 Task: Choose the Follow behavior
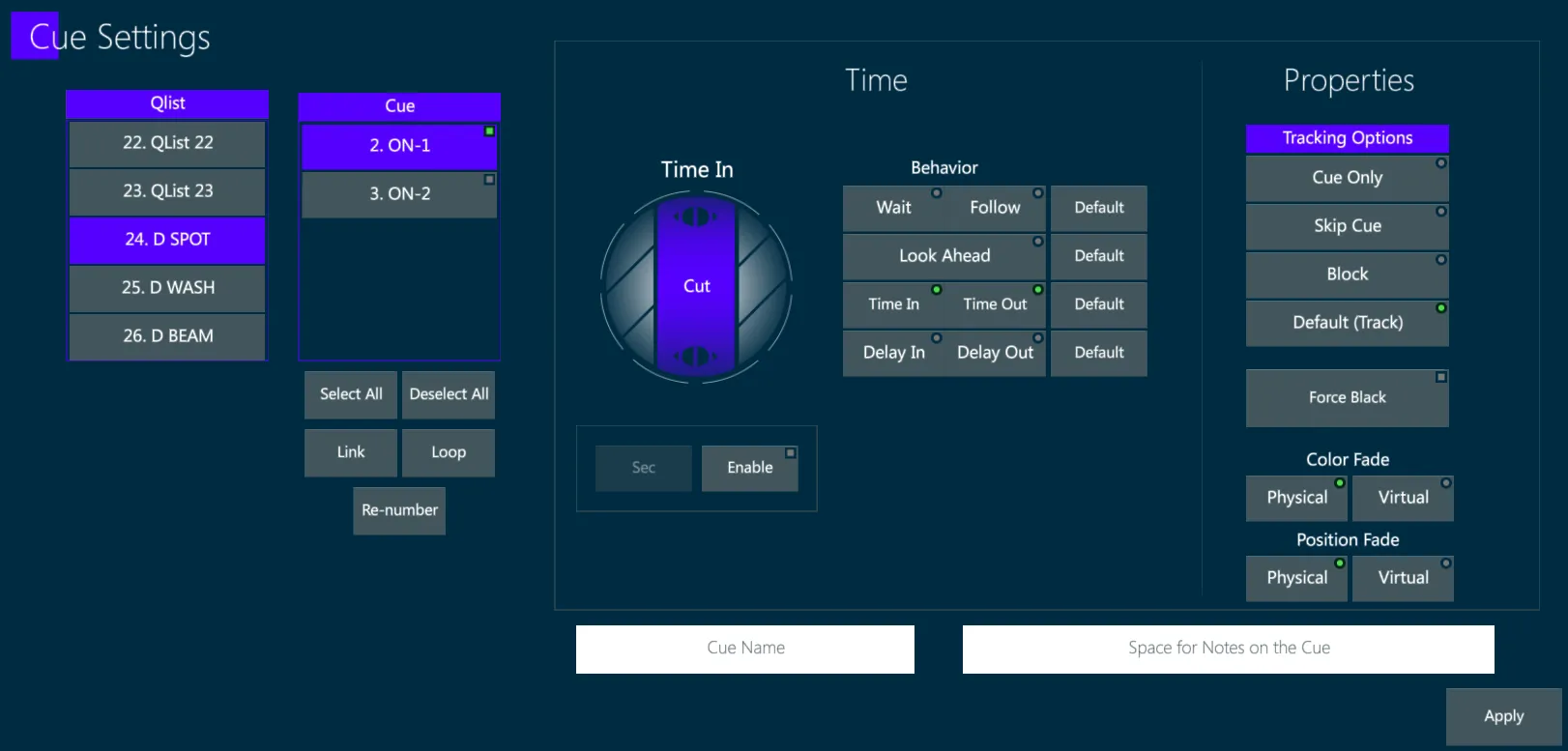point(995,208)
